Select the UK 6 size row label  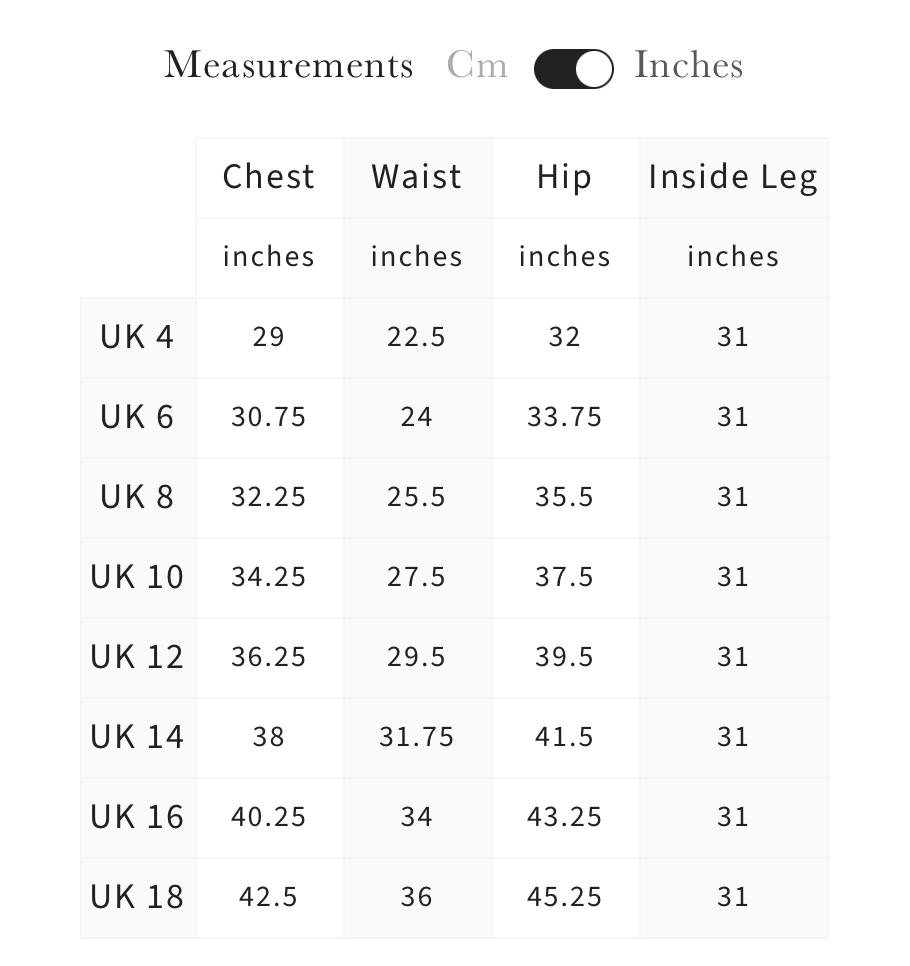coord(137,417)
